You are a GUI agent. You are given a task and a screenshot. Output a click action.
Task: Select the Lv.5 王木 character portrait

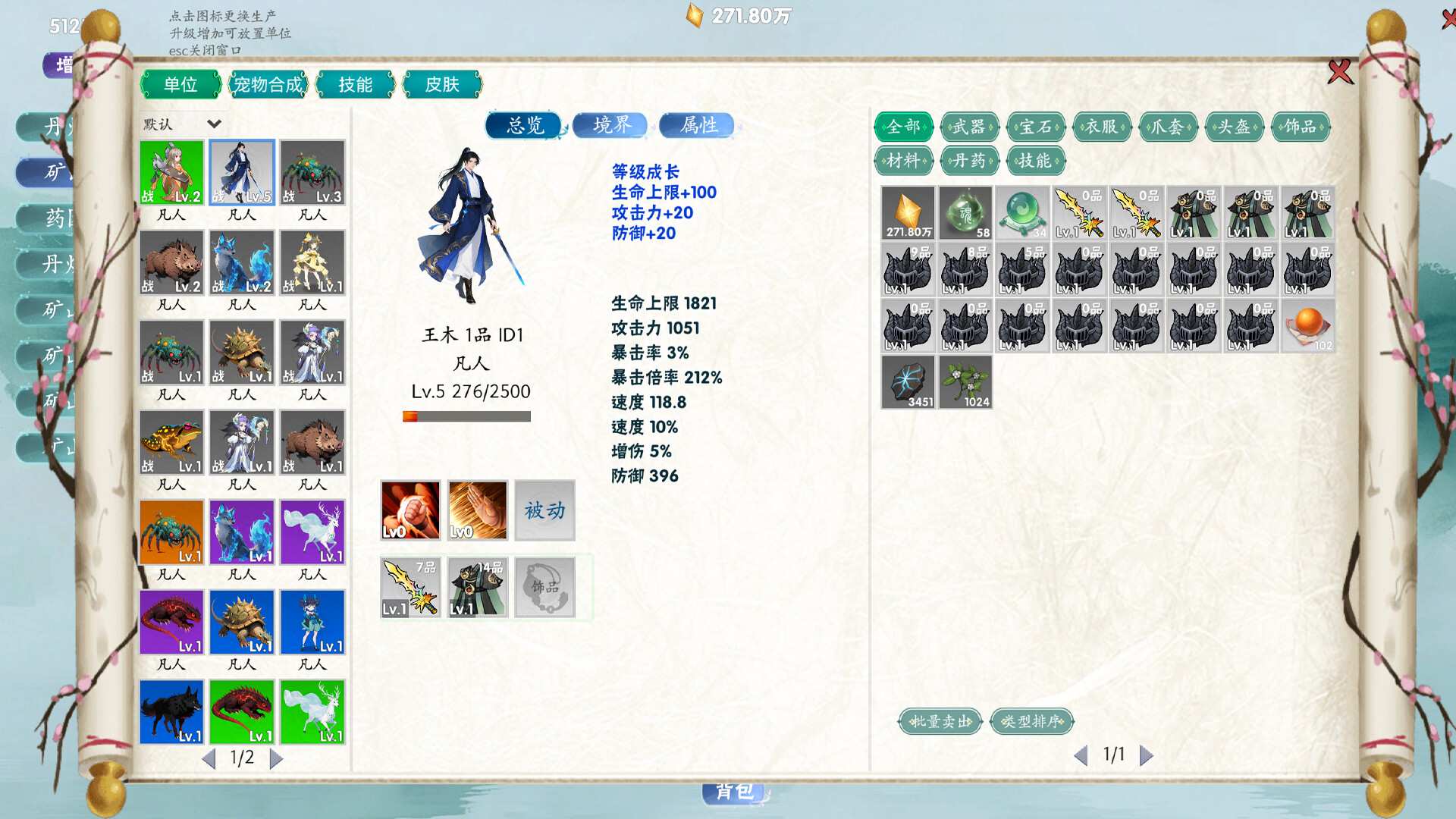241,171
